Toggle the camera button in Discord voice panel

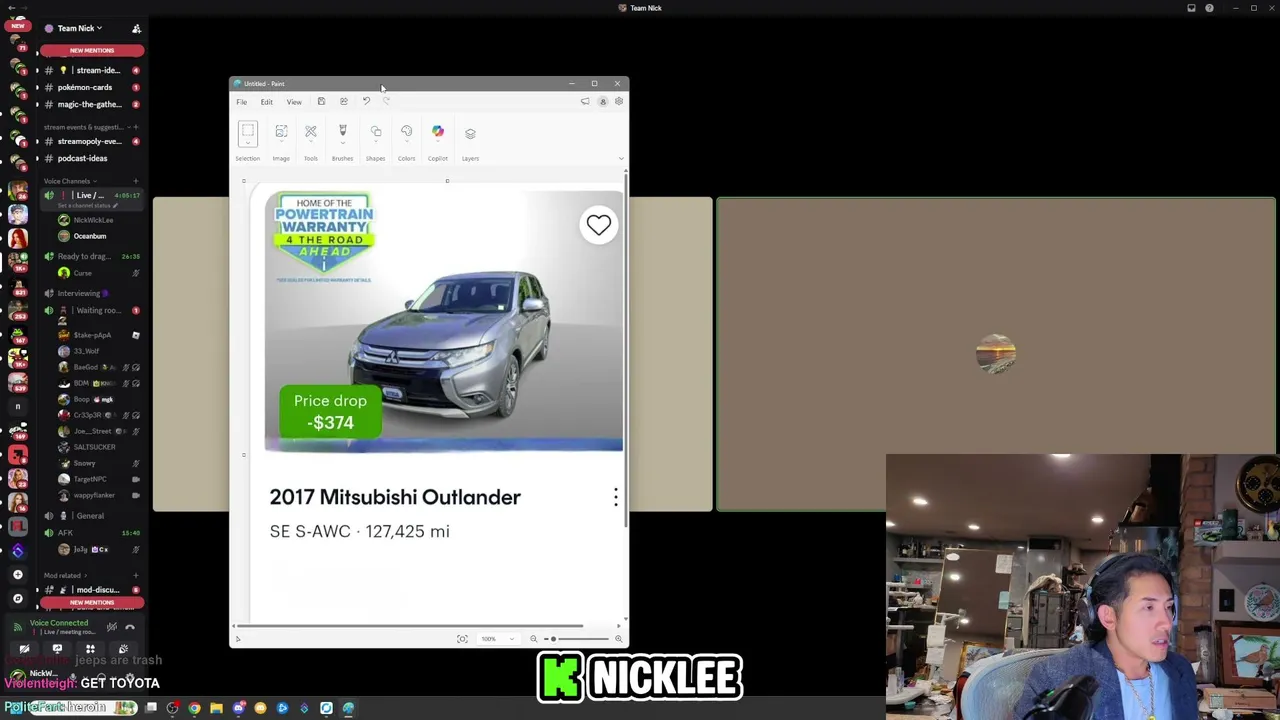coord(24,649)
